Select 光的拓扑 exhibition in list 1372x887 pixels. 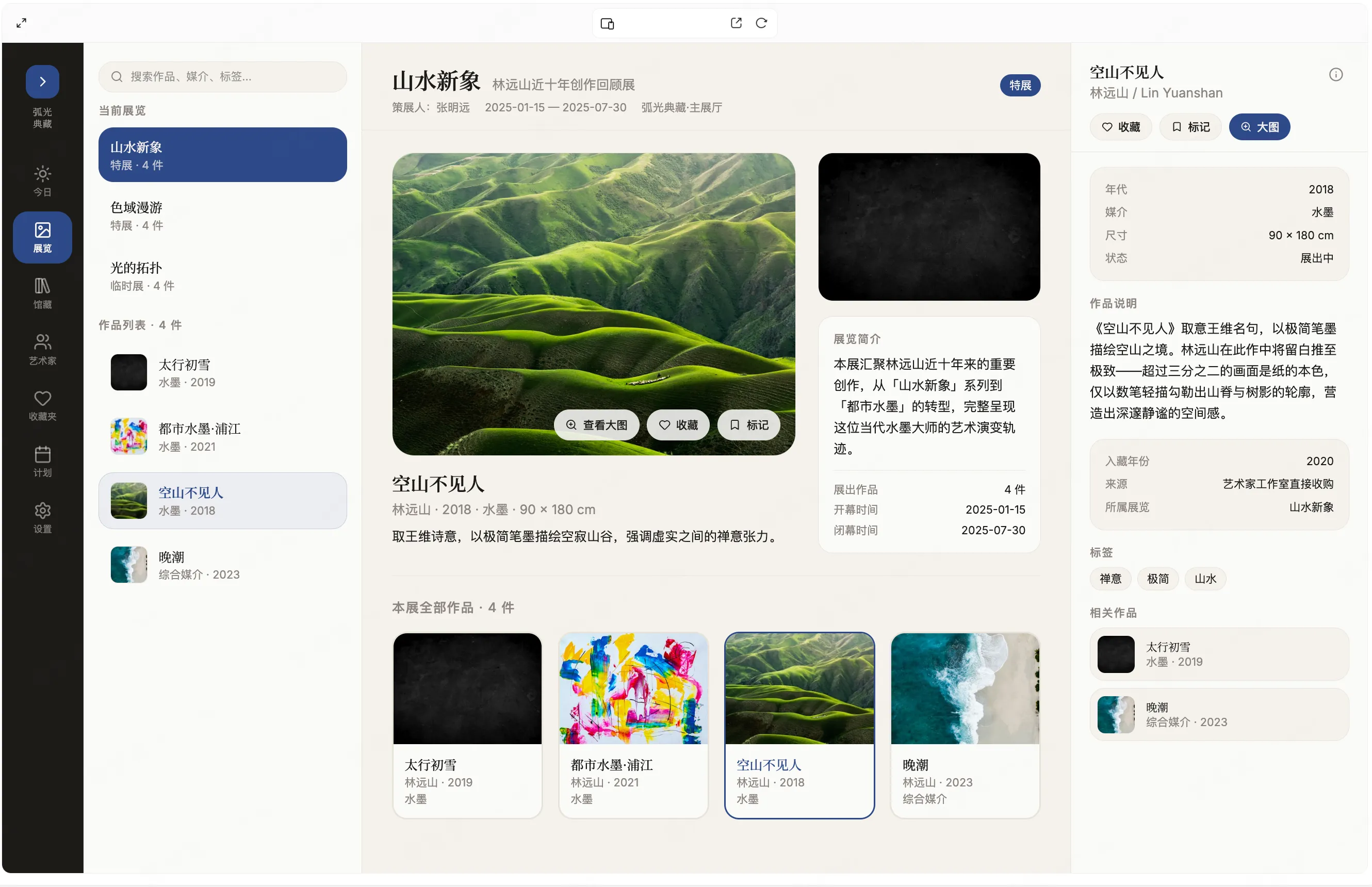coord(222,276)
